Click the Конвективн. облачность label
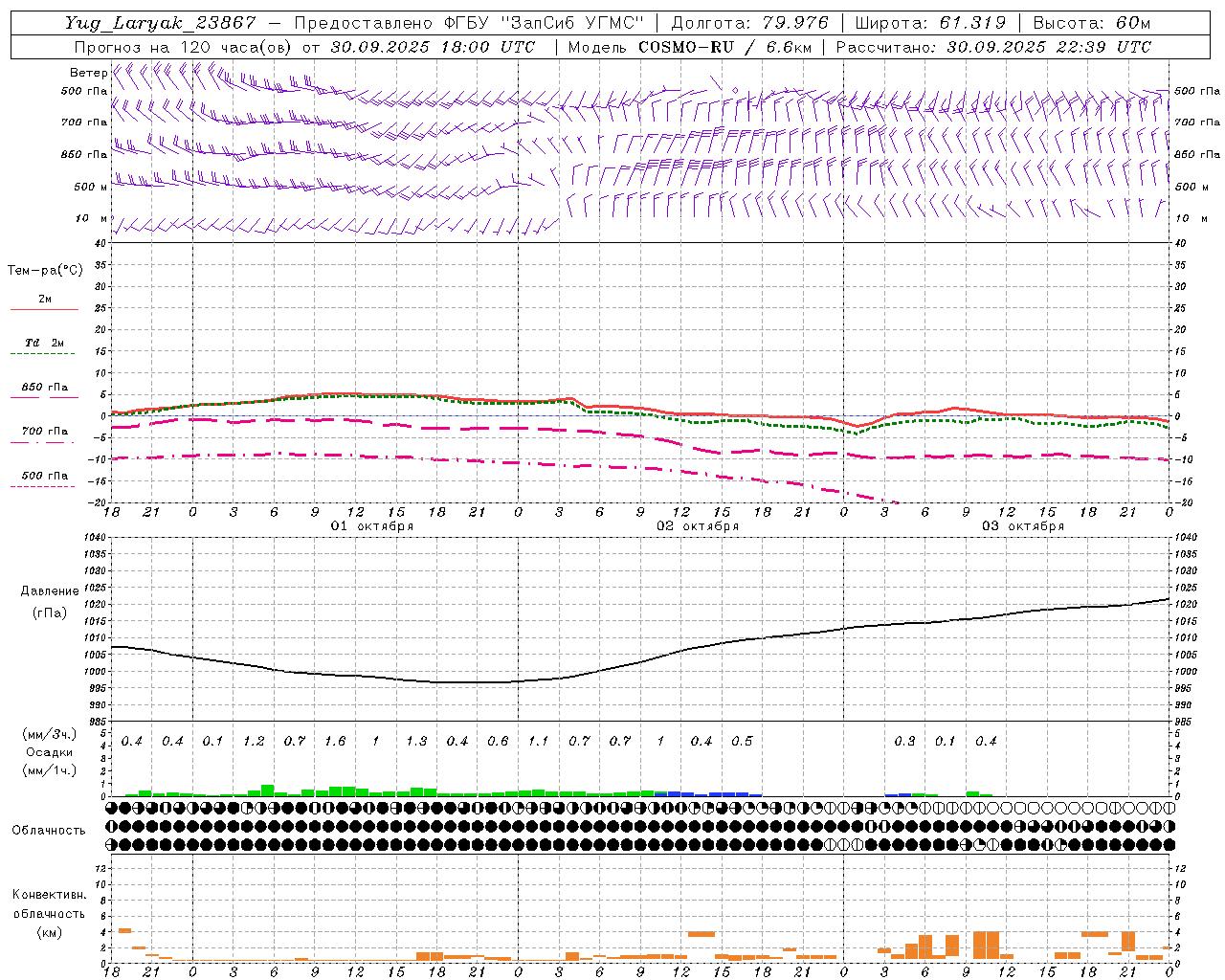Image resolution: width=1225 pixels, height=980 pixels. pyautogui.click(x=49, y=904)
